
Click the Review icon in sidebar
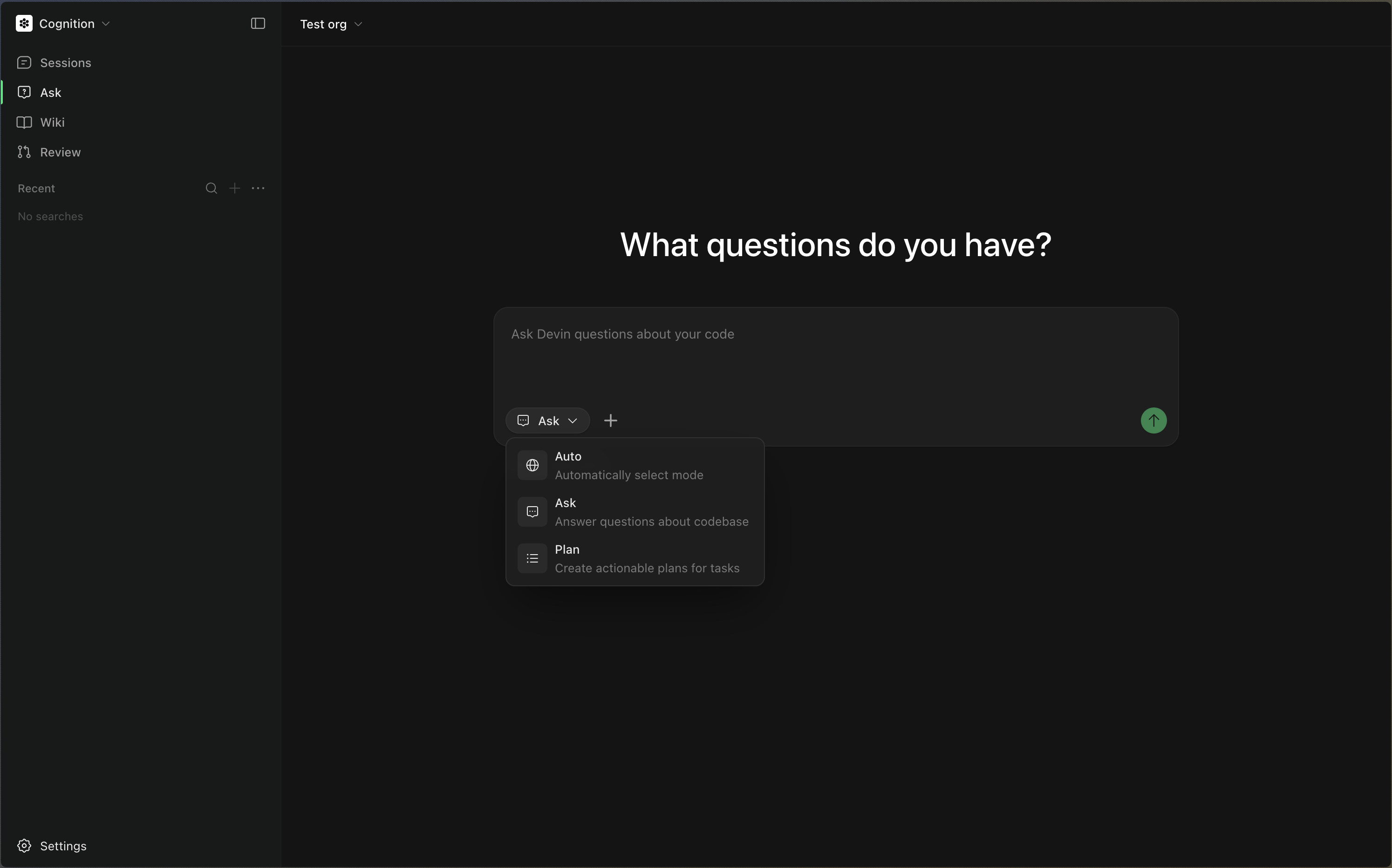[x=24, y=152]
